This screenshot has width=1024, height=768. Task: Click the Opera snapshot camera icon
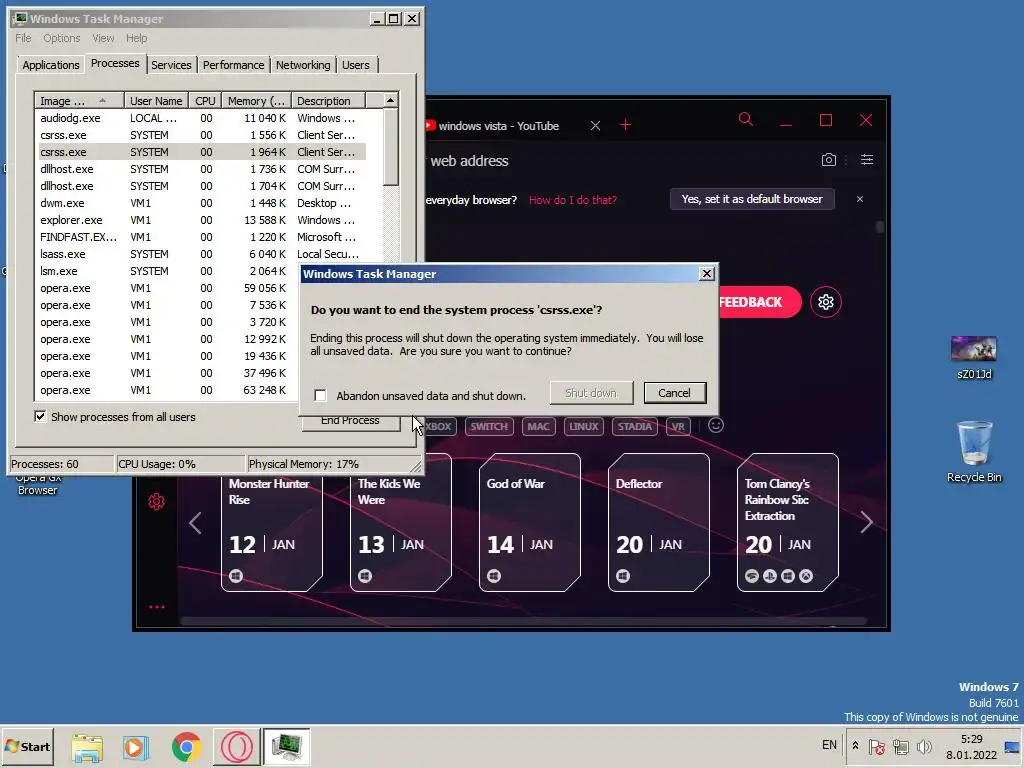(x=828, y=159)
